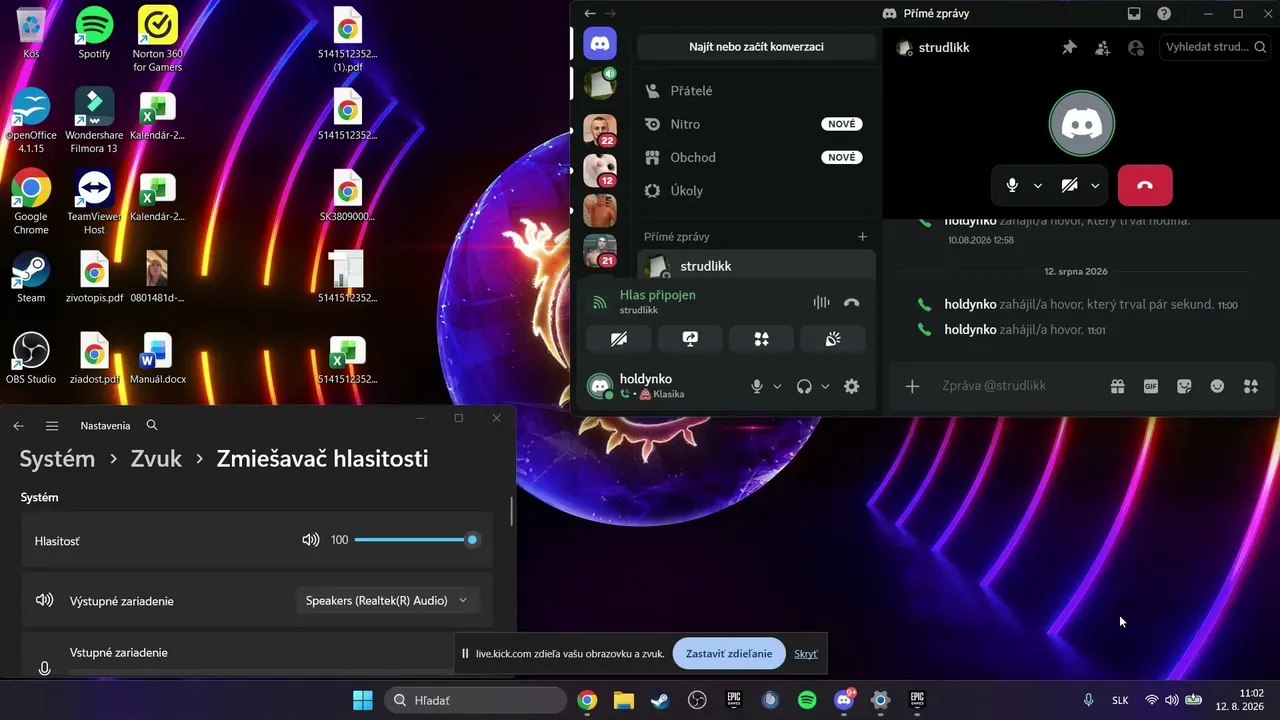Select Manuál.docx on the desktop
Viewport: 1280px width, 720px height.
pos(157,358)
